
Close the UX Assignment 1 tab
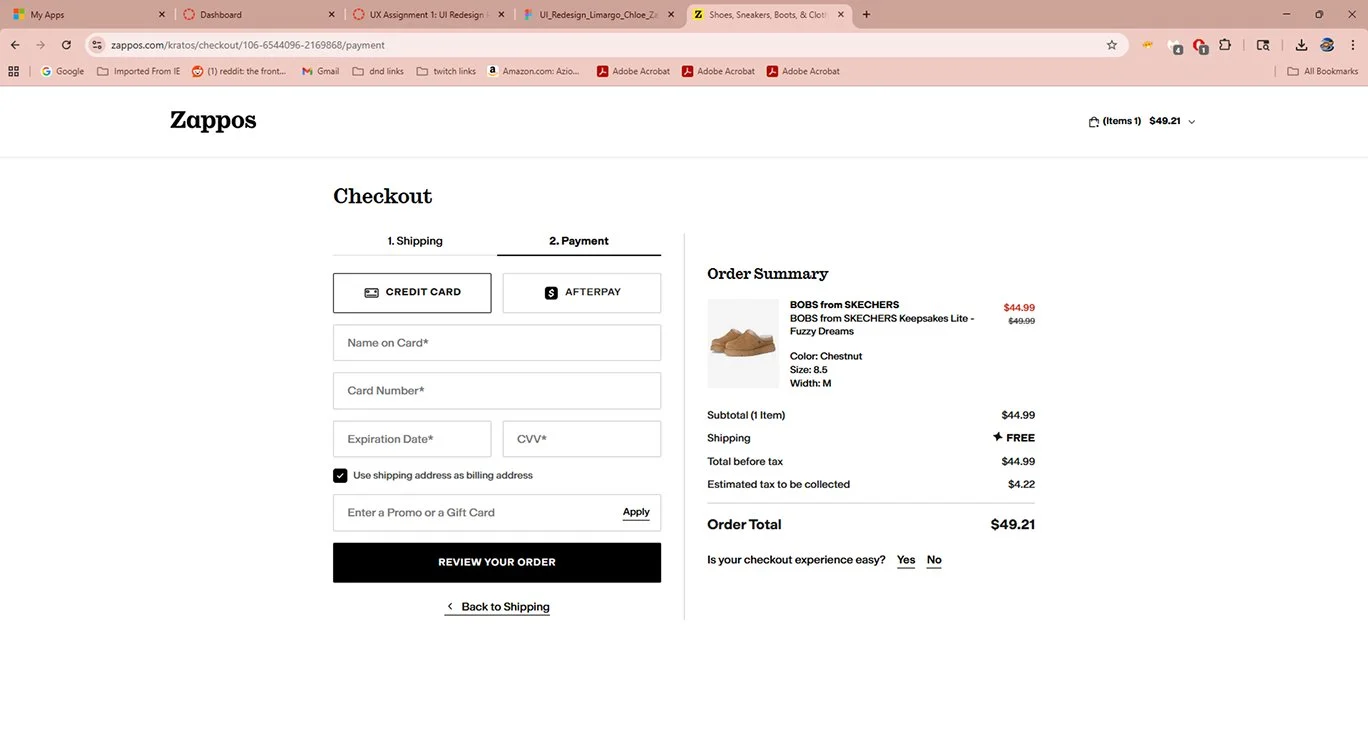point(501,15)
